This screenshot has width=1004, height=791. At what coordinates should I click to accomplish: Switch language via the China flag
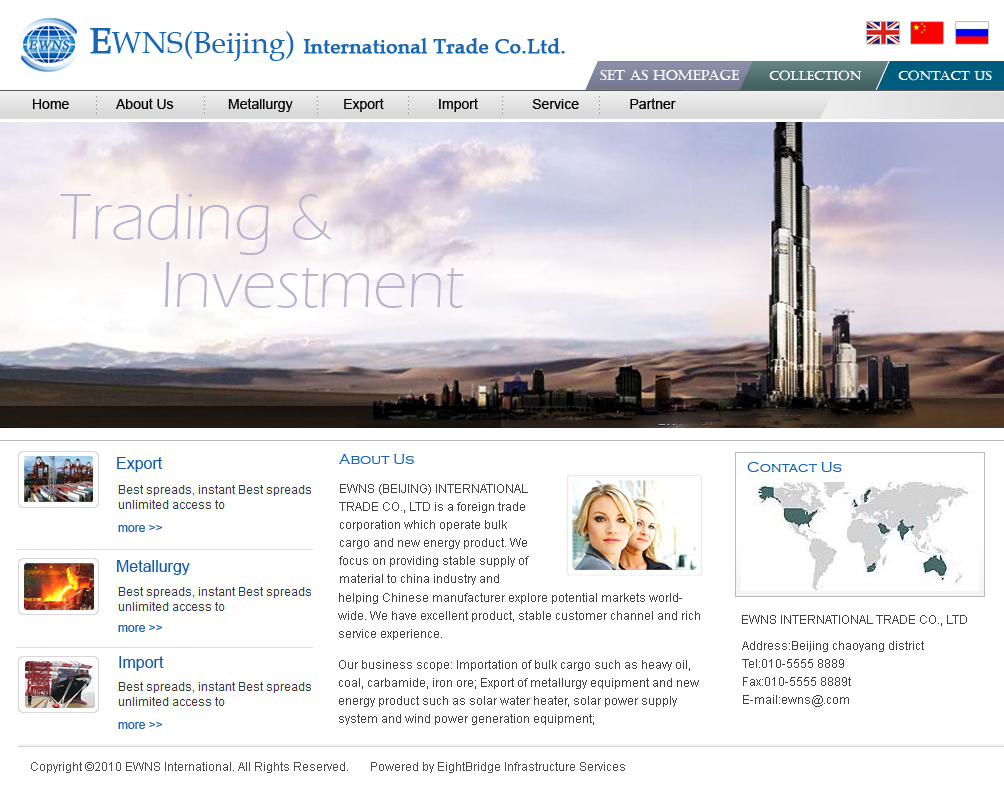click(x=927, y=33)
